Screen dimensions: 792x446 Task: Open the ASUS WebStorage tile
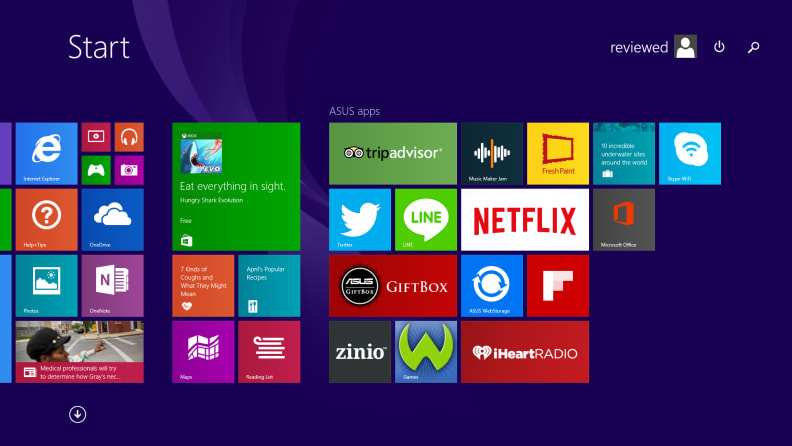492,286
